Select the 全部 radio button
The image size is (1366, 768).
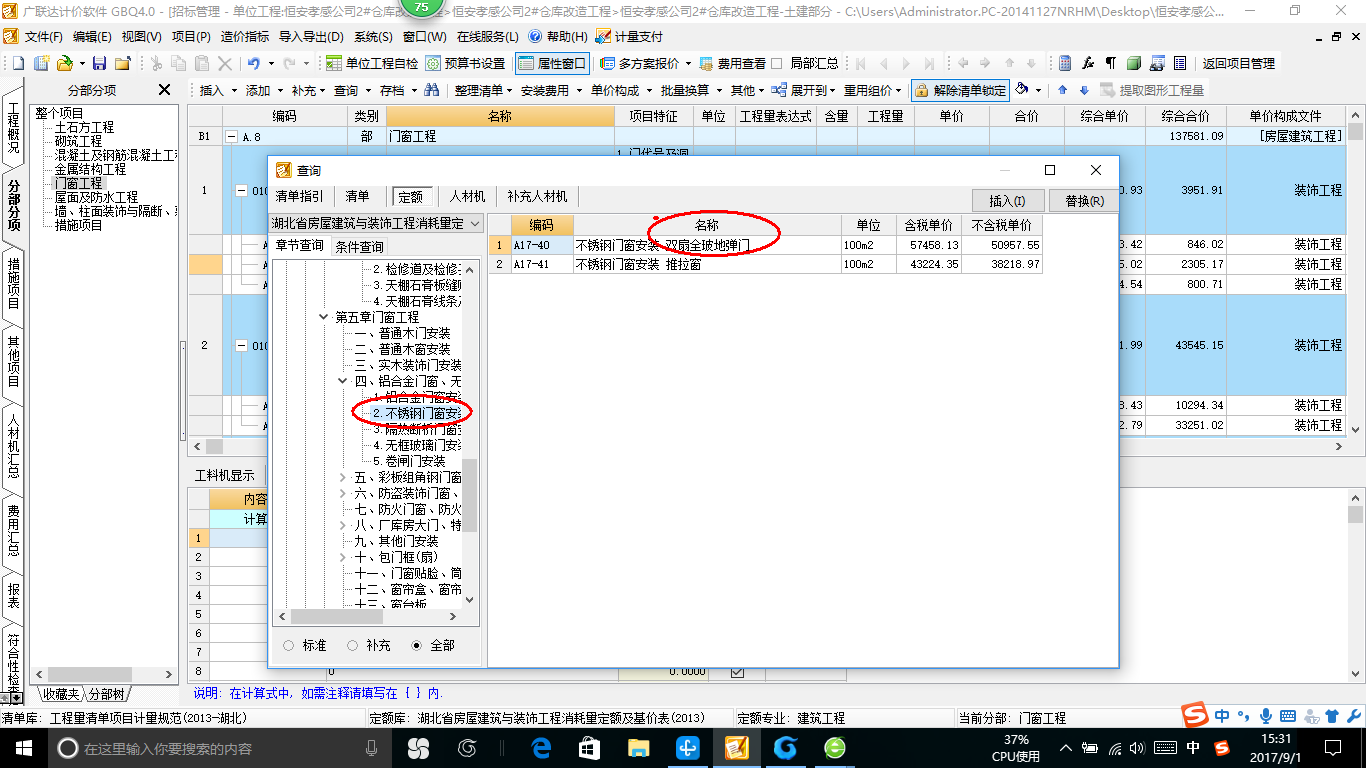click(416, 646)
